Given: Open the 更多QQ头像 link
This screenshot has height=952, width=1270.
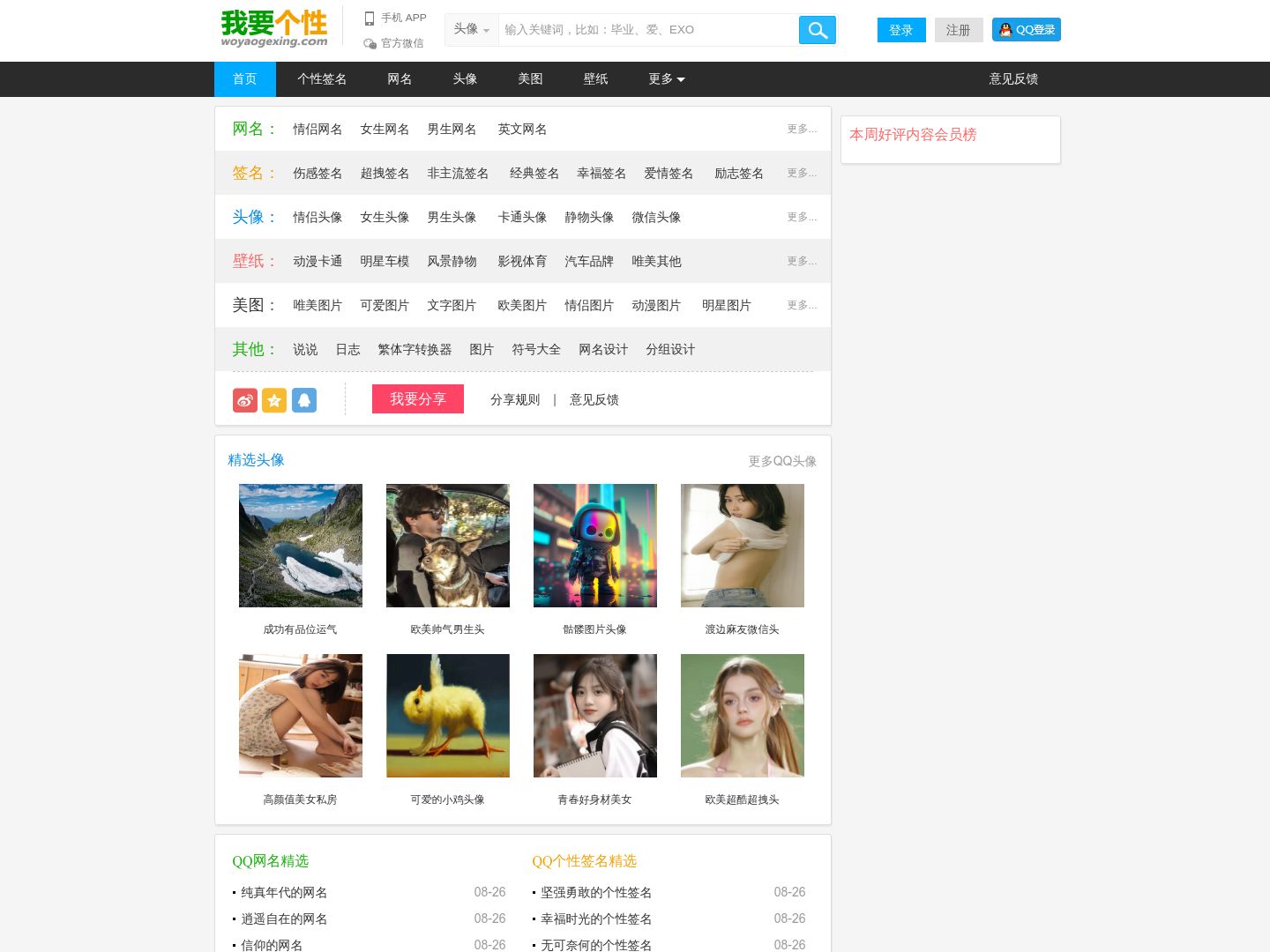Looking at the screenshot, I should [782, 461].
